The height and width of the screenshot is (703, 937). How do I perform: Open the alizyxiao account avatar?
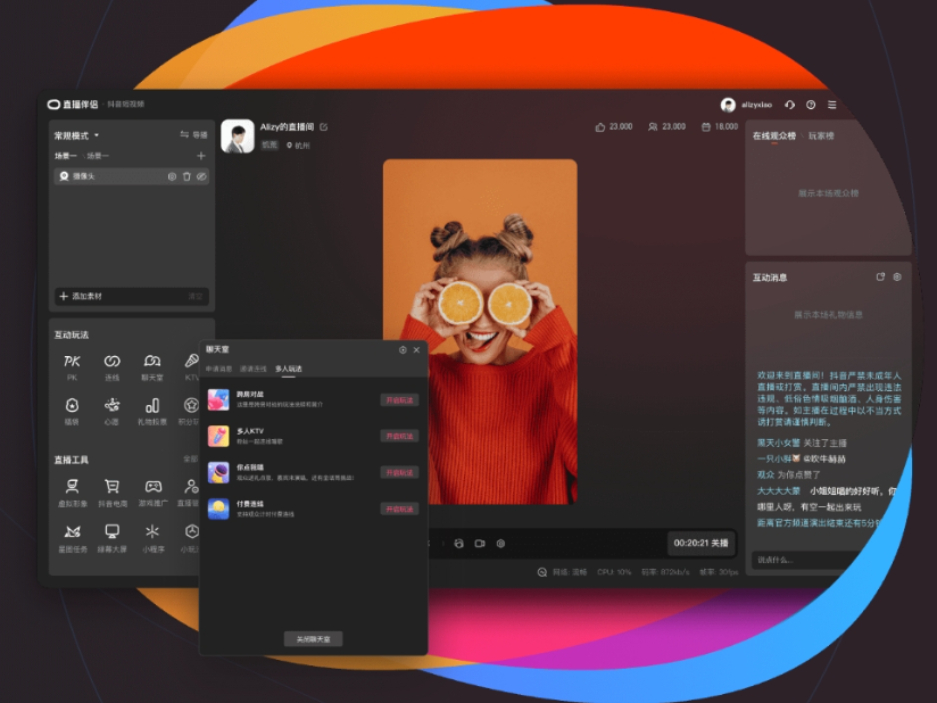(728, 105)
